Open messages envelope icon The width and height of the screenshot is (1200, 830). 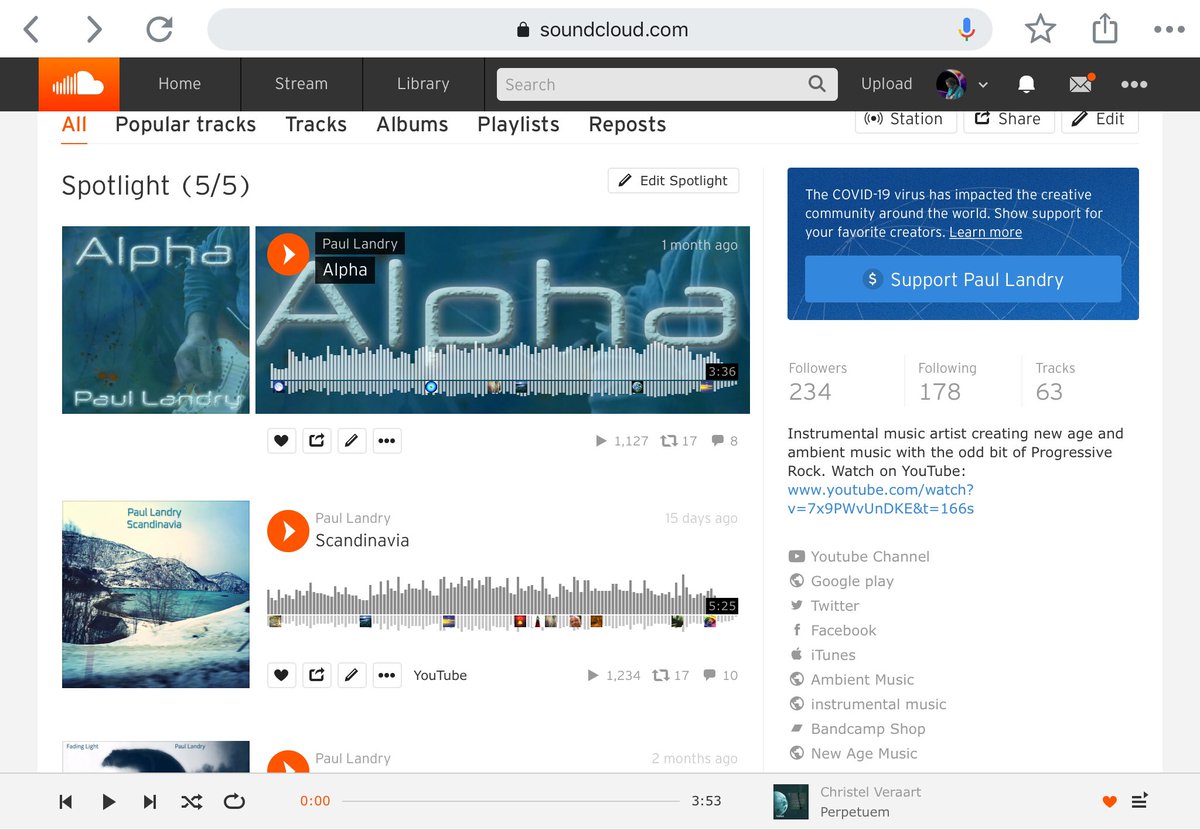point(1081,84)
